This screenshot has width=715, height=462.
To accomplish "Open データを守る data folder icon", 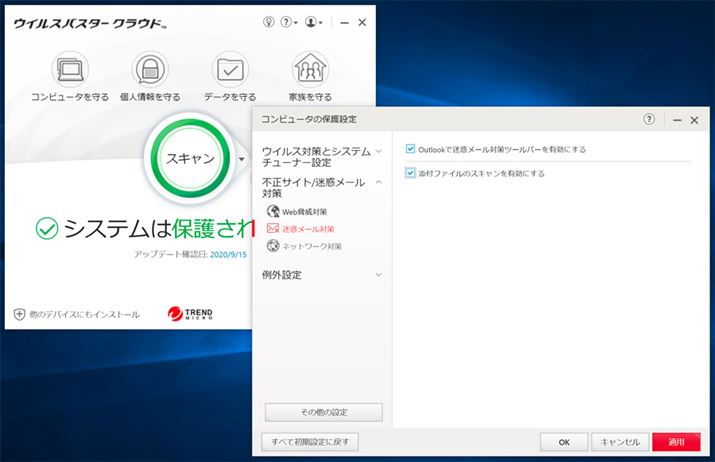I will coord(230,70).
